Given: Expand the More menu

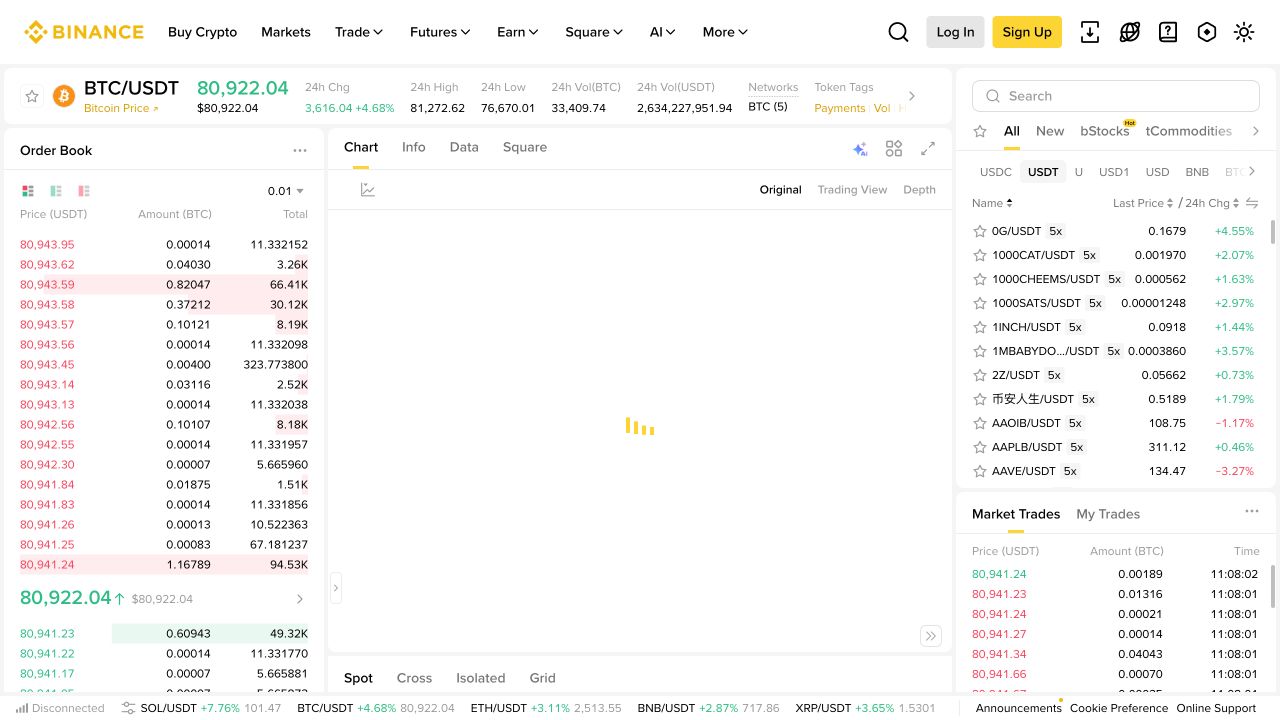Looking at the screenshot, I should tap(726, 32).
